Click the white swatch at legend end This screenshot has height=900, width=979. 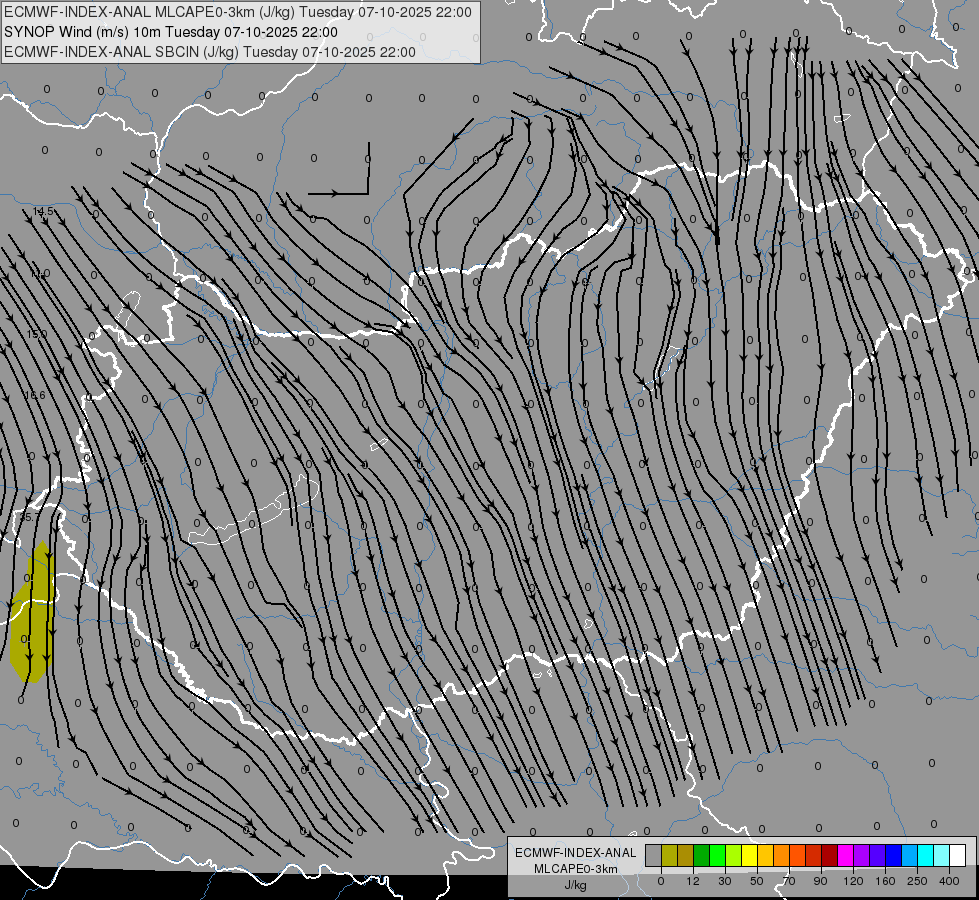(x=958, y=855)
